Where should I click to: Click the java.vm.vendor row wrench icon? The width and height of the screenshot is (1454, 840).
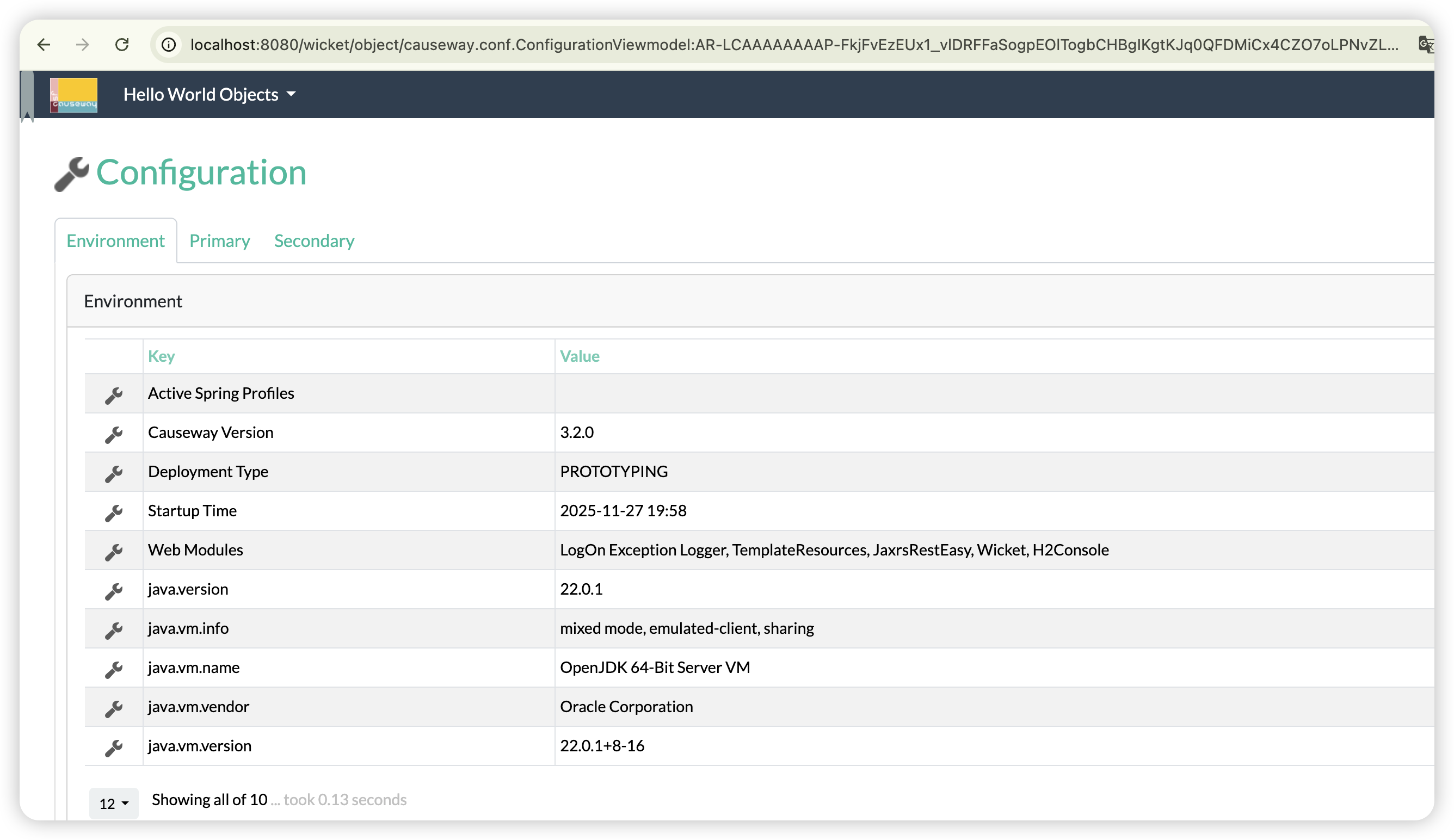pos(114,708)
